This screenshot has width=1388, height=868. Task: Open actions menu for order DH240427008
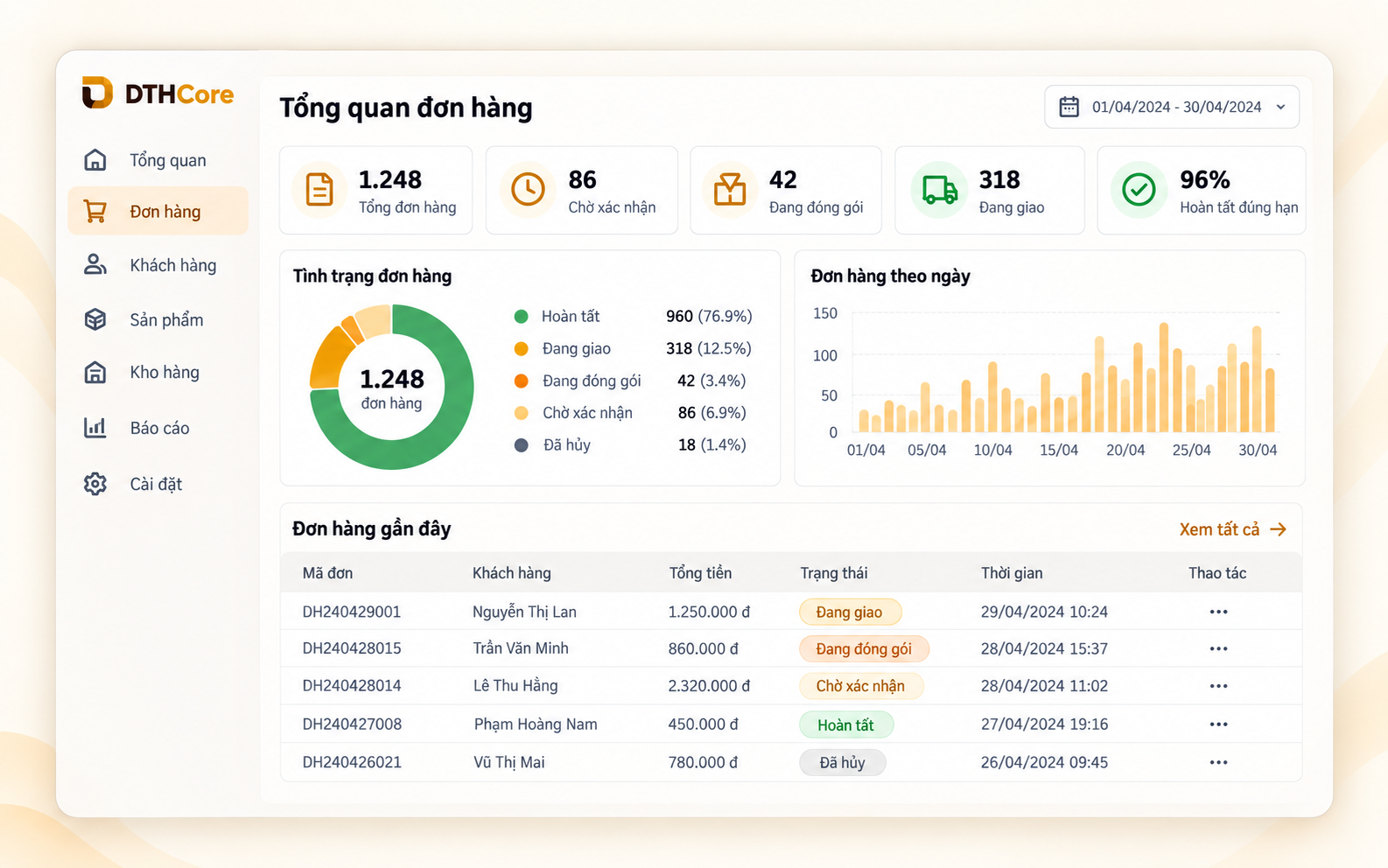coord(1218,724)
